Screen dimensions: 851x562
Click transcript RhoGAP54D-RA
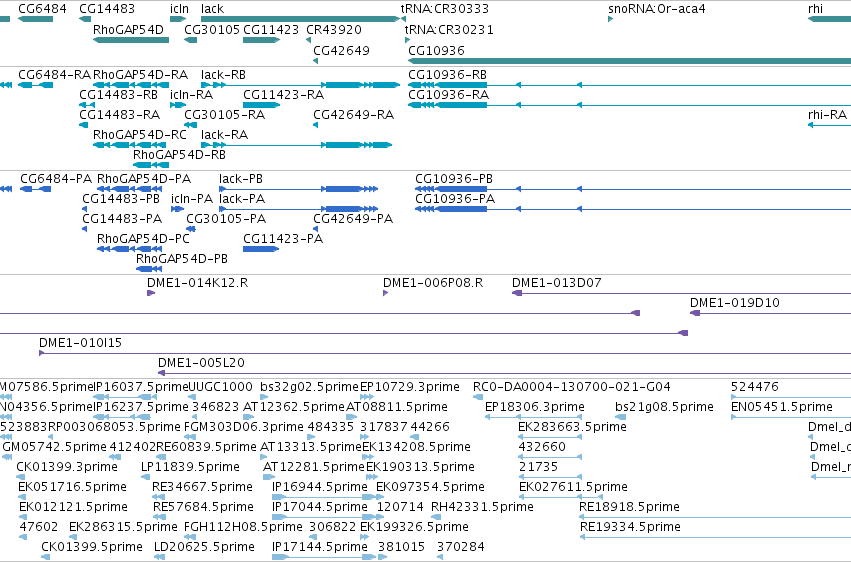(x=141, y=74)
